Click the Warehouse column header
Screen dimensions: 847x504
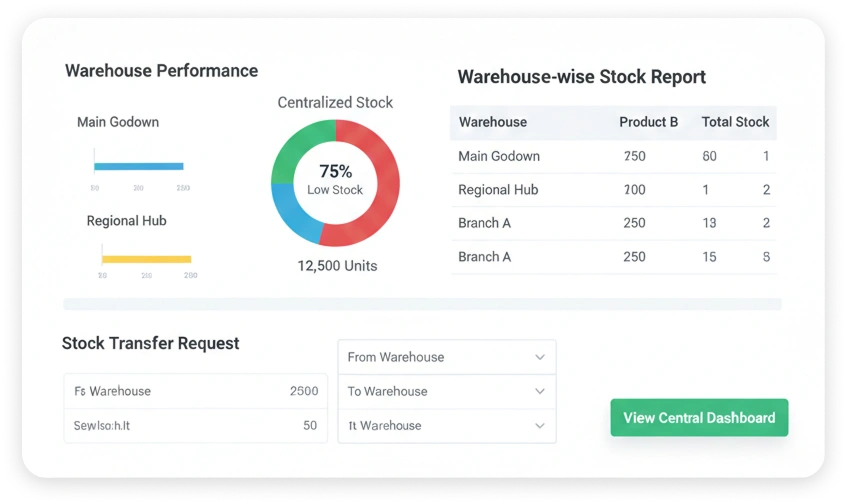coord(493,122)
